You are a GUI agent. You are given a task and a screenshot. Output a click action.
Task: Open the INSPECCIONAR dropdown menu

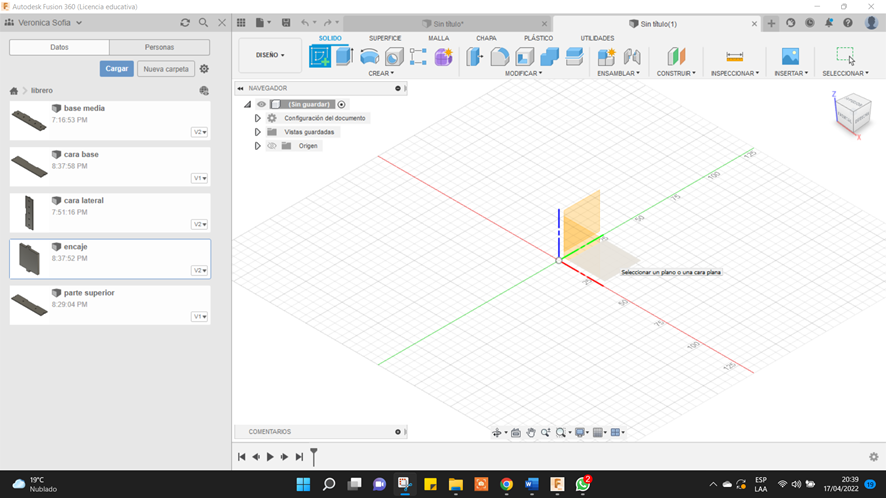pos(735,73)
